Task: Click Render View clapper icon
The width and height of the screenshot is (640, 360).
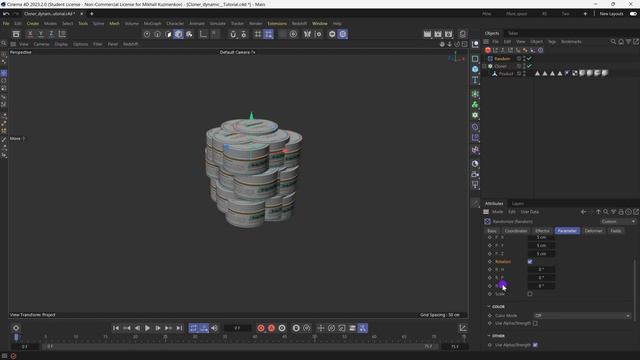Action: point(427,34)
